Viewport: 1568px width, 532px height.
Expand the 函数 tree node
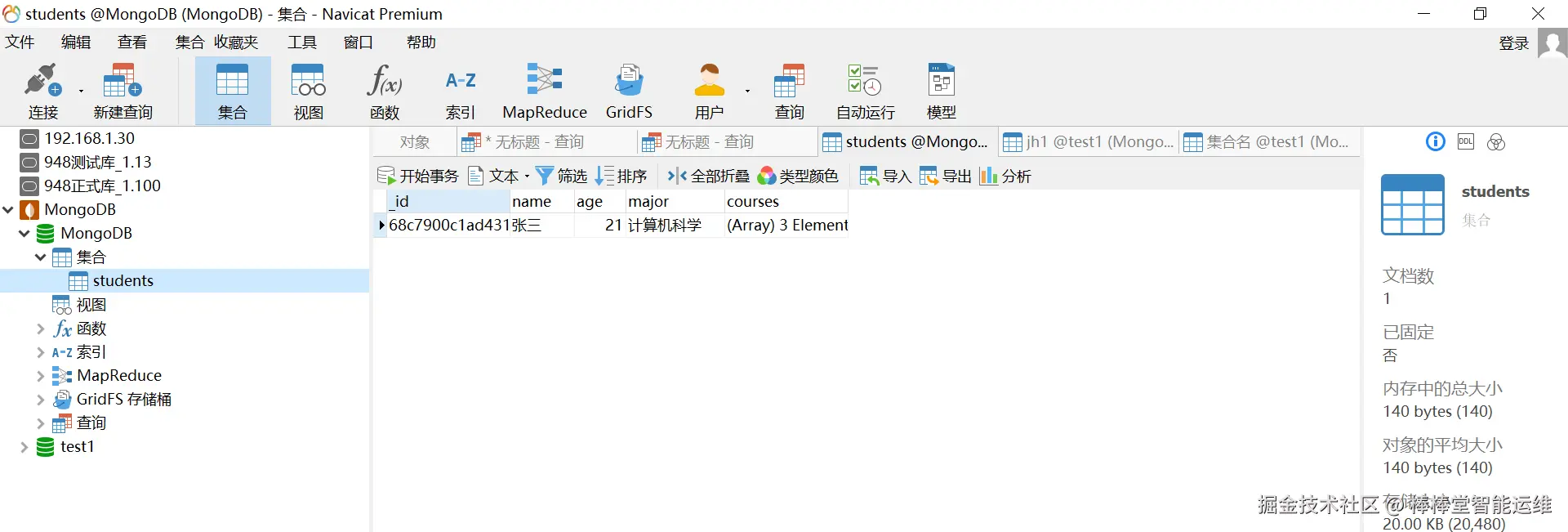[40, 329]
